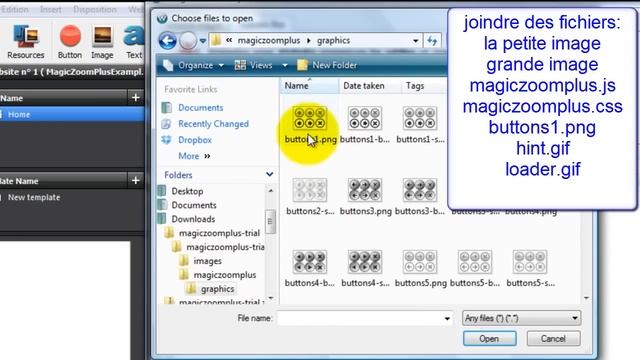Select New template in background list
The width and height of the screenshot is (640, 360).
[34, 197]
